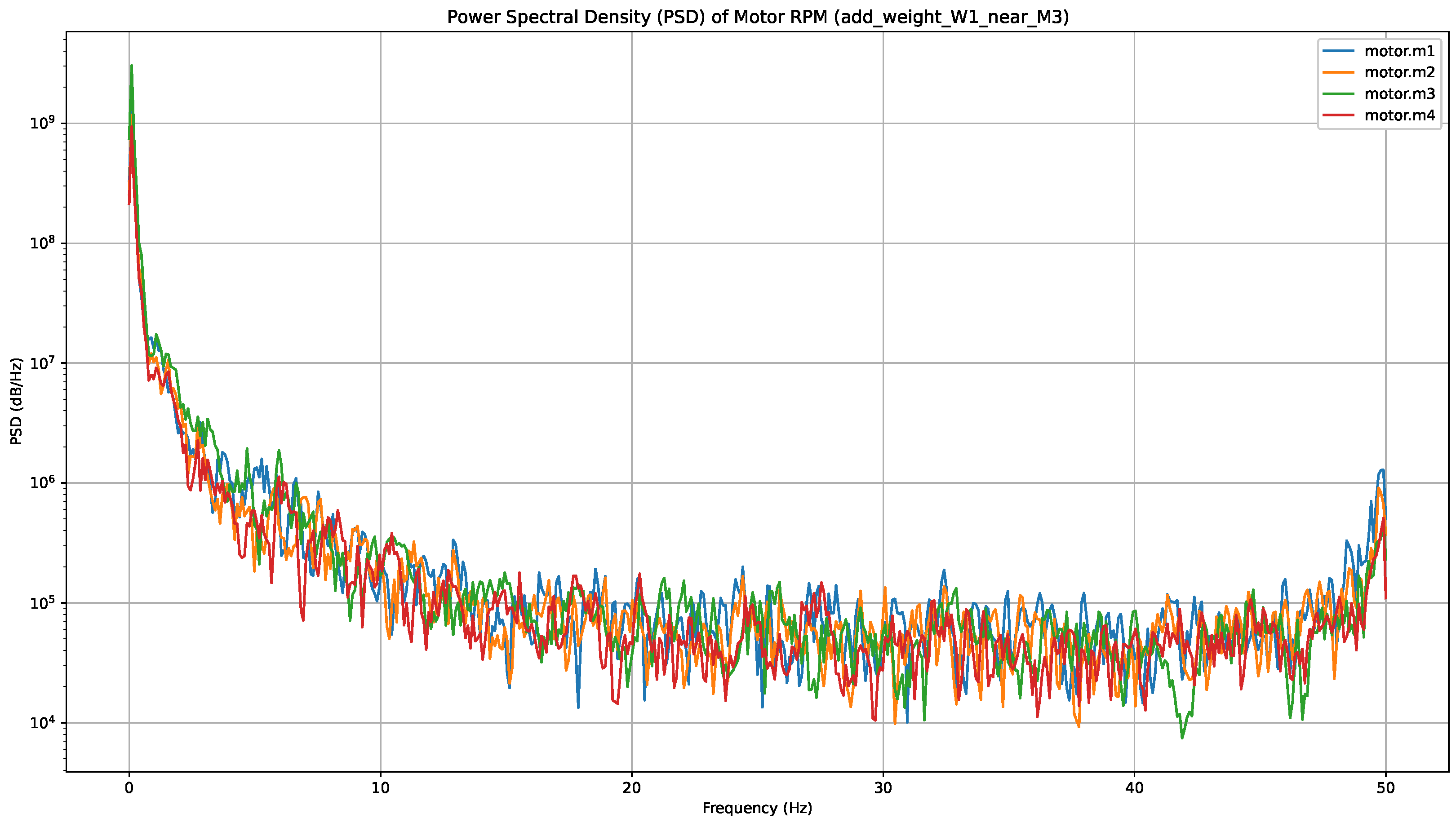Click the blue line swatch in legend

click(x=1338, y=51)
